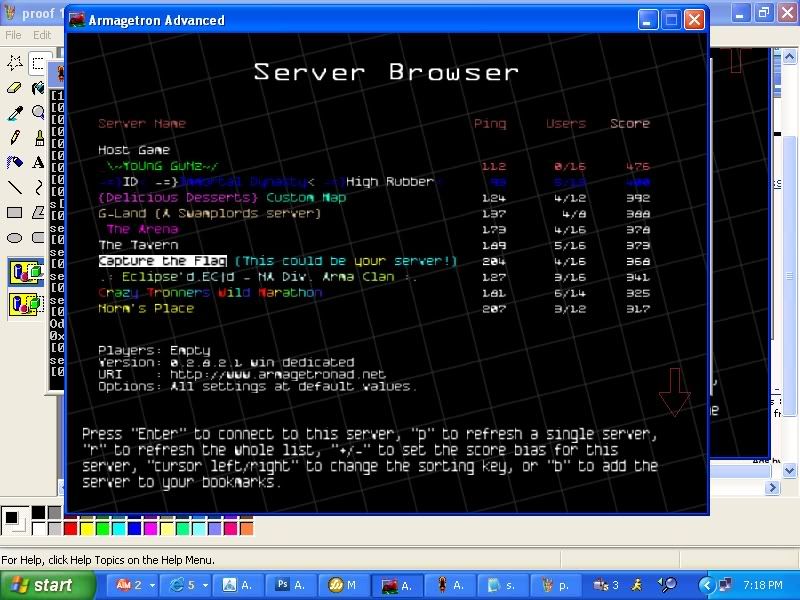Switch to the Armagetron taskbar button

396,585
